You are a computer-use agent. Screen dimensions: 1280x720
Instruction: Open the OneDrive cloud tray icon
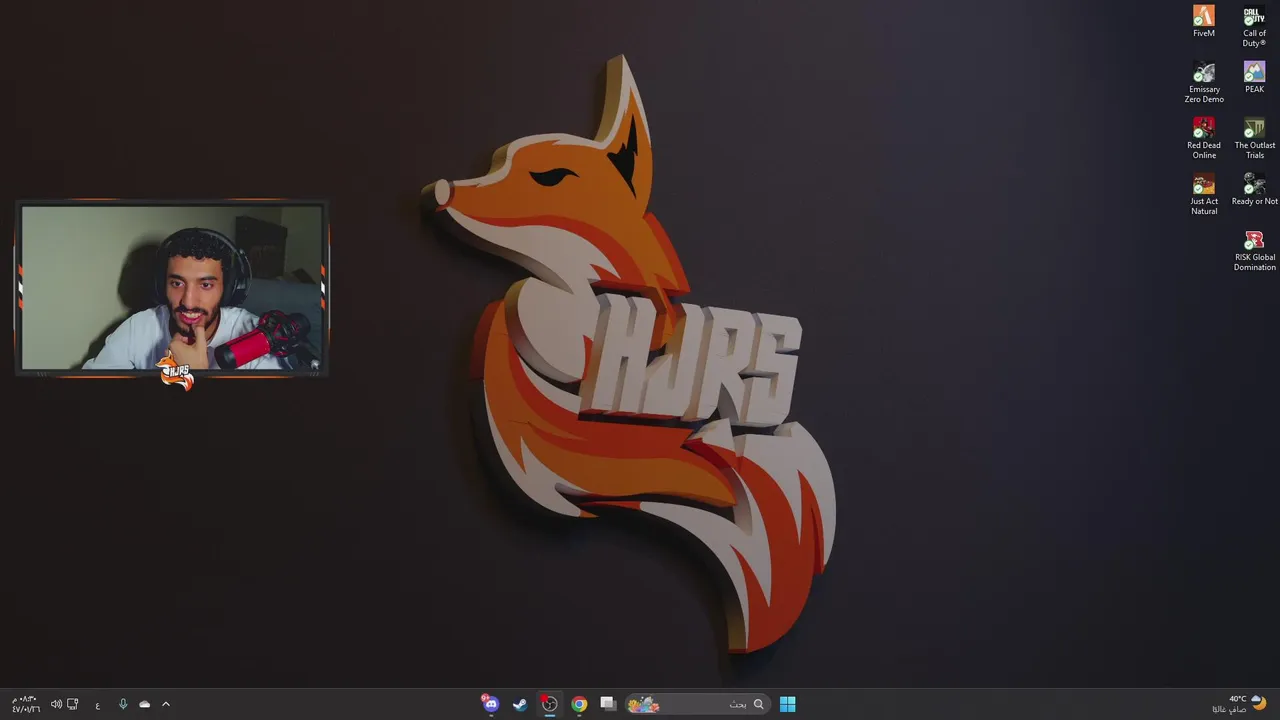[145, 704]
